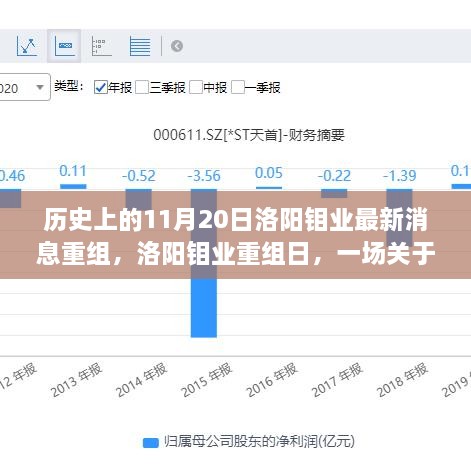Click the 历史上的11月20日洛阳钼业 headline banner
Image resolution: width=471 pixels, height=471 pixels.
[x=235, y=235]
